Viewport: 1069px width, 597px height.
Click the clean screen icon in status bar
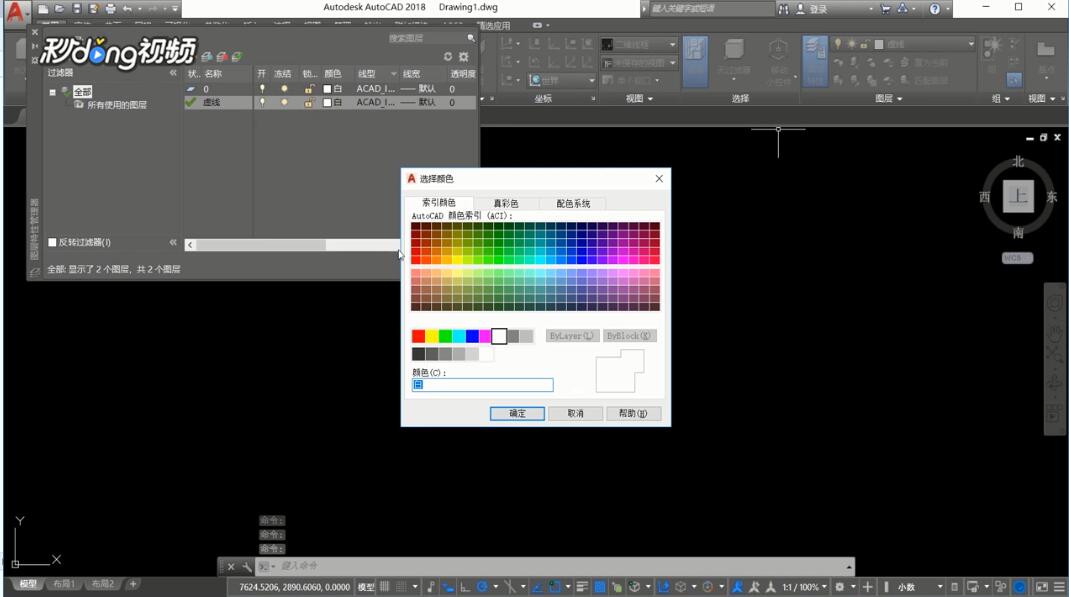[x=1042, y=587]
